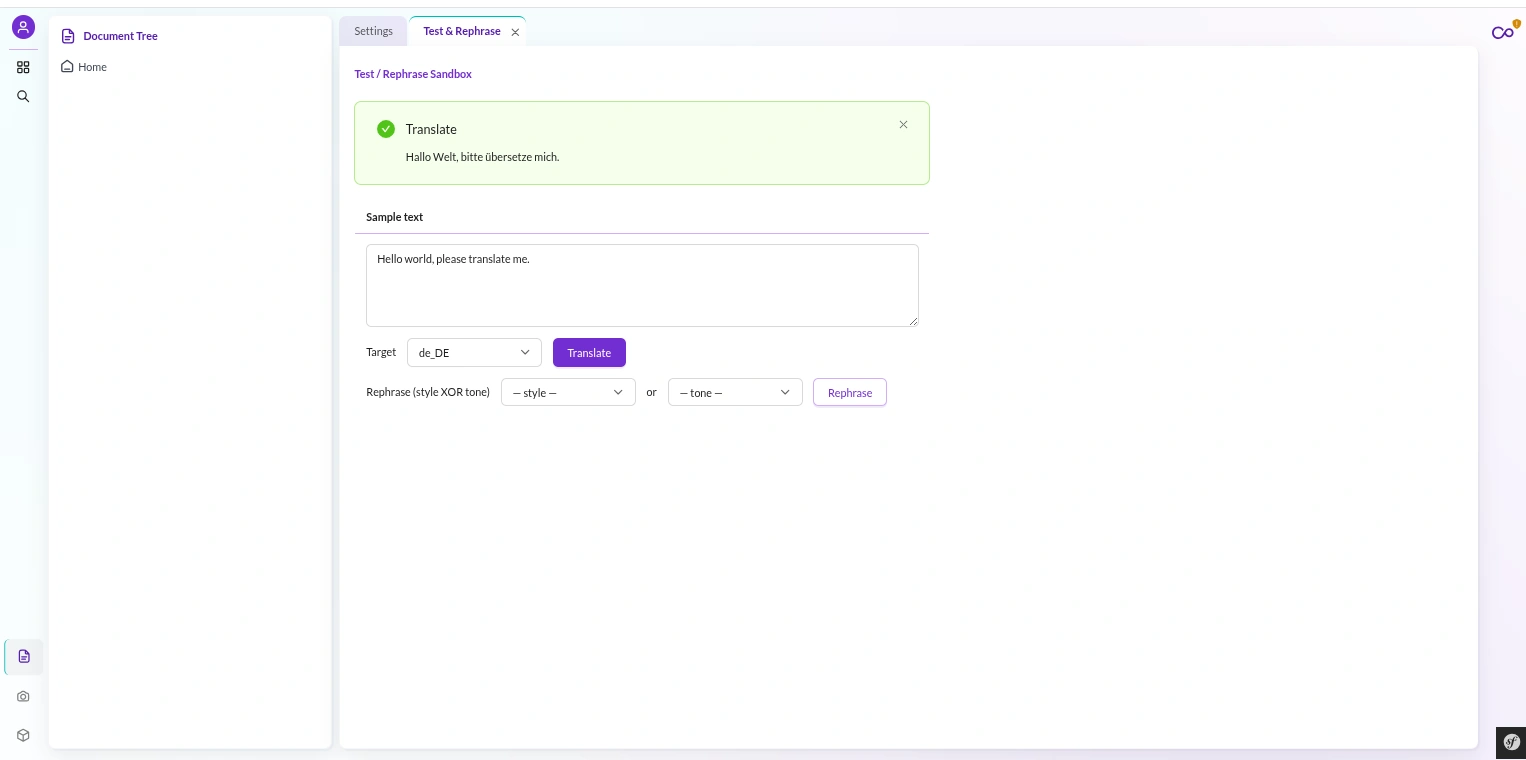The image size is (1526, 760).
Task: Open the Documents icon in bottom sidebar
Action: tap(24, 657)
